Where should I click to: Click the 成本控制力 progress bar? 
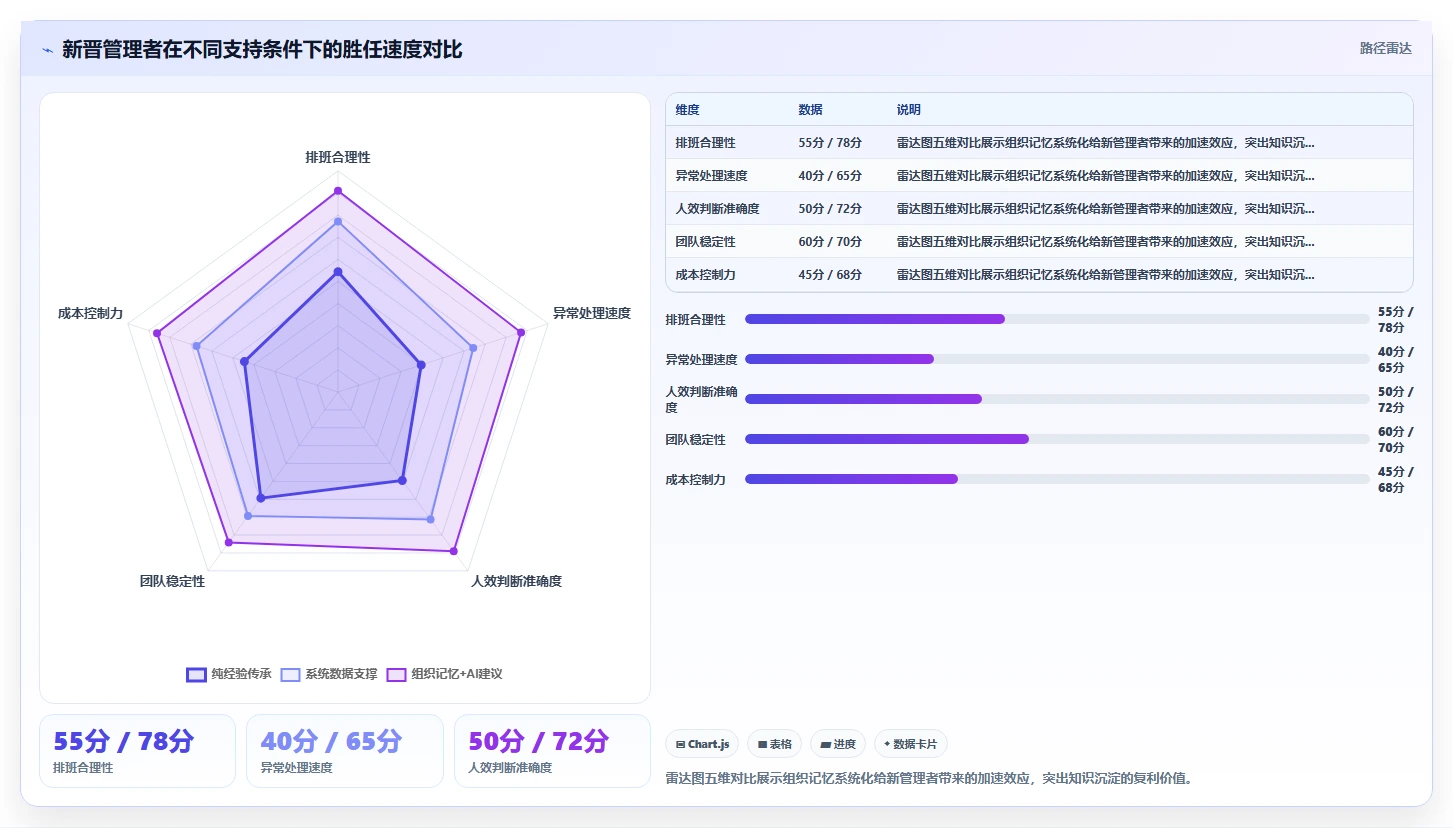coord(1057,479)
